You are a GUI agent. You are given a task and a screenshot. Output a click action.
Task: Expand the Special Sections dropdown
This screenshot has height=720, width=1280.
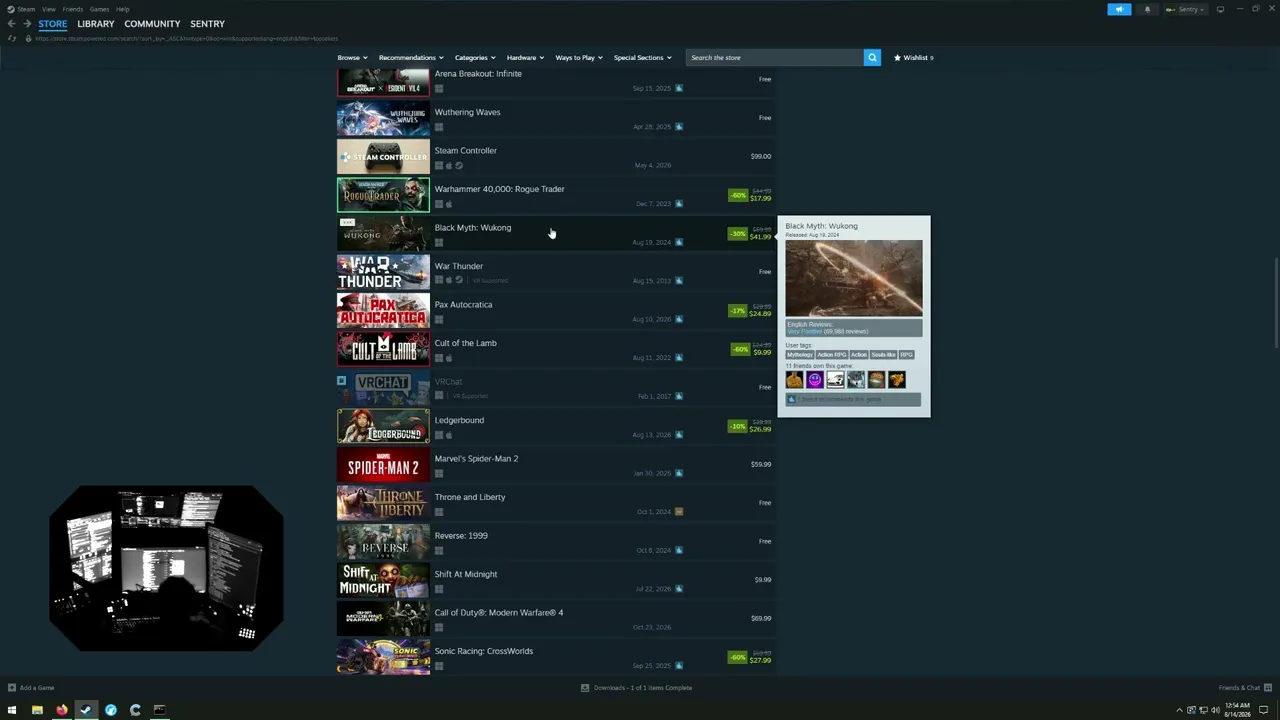click(x=642, y=58)
